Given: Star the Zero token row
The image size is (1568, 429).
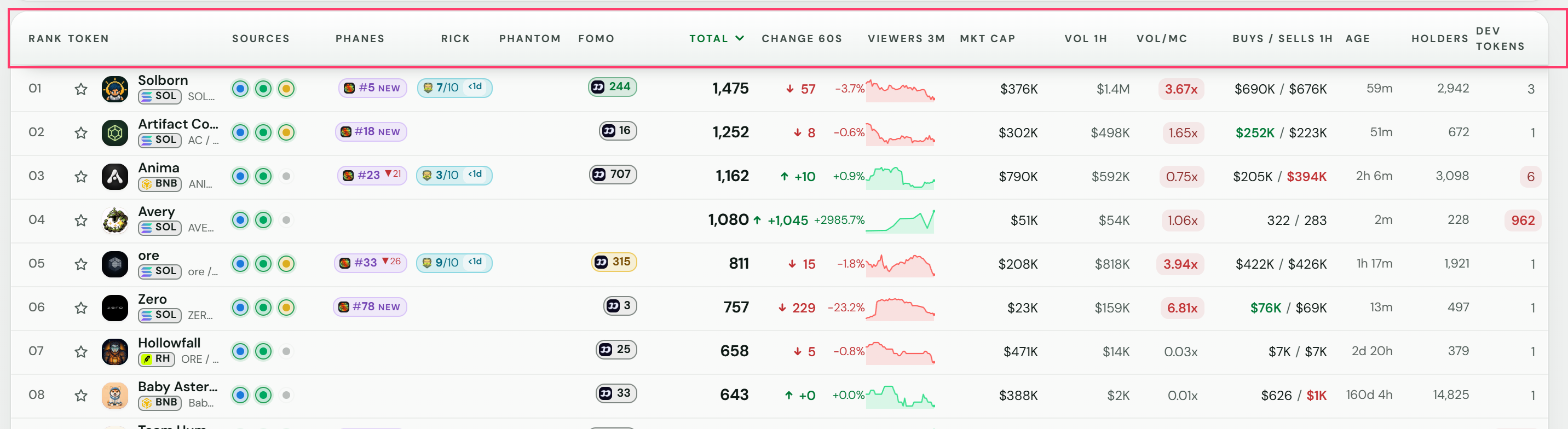Looking at the screenshot, I should point(81,309).
